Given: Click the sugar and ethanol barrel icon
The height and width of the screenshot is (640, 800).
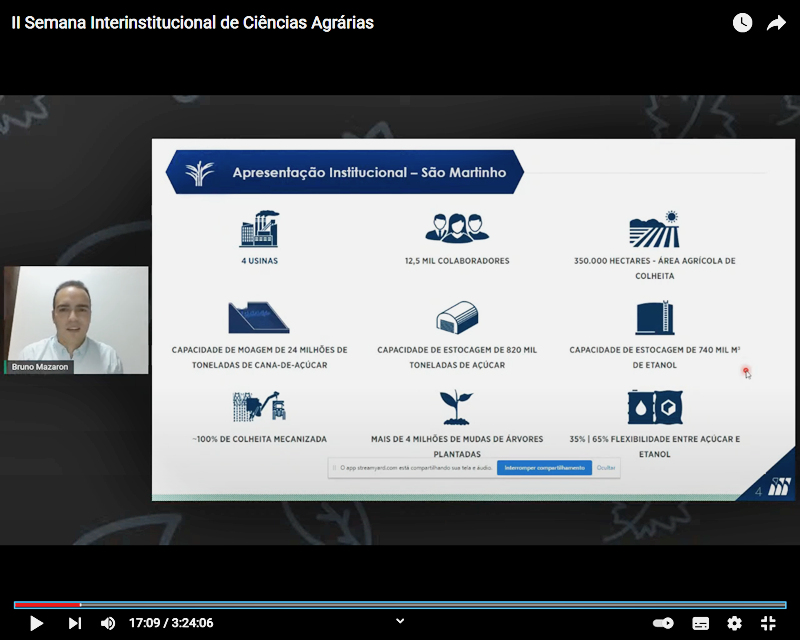Looking at the screenshot, I should [655, 407].
